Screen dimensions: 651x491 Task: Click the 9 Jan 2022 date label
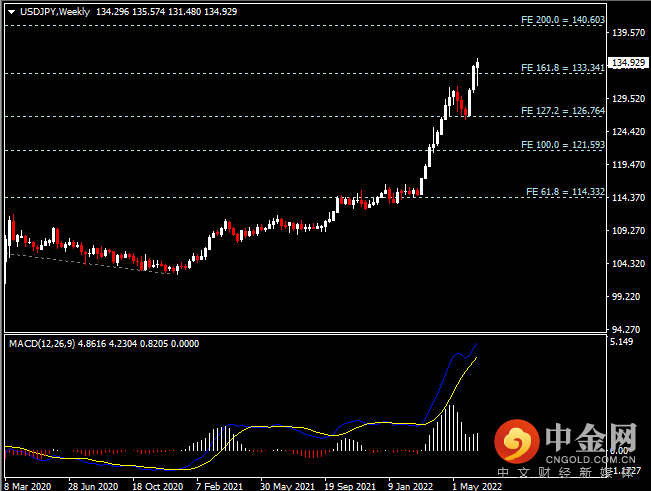410,486
